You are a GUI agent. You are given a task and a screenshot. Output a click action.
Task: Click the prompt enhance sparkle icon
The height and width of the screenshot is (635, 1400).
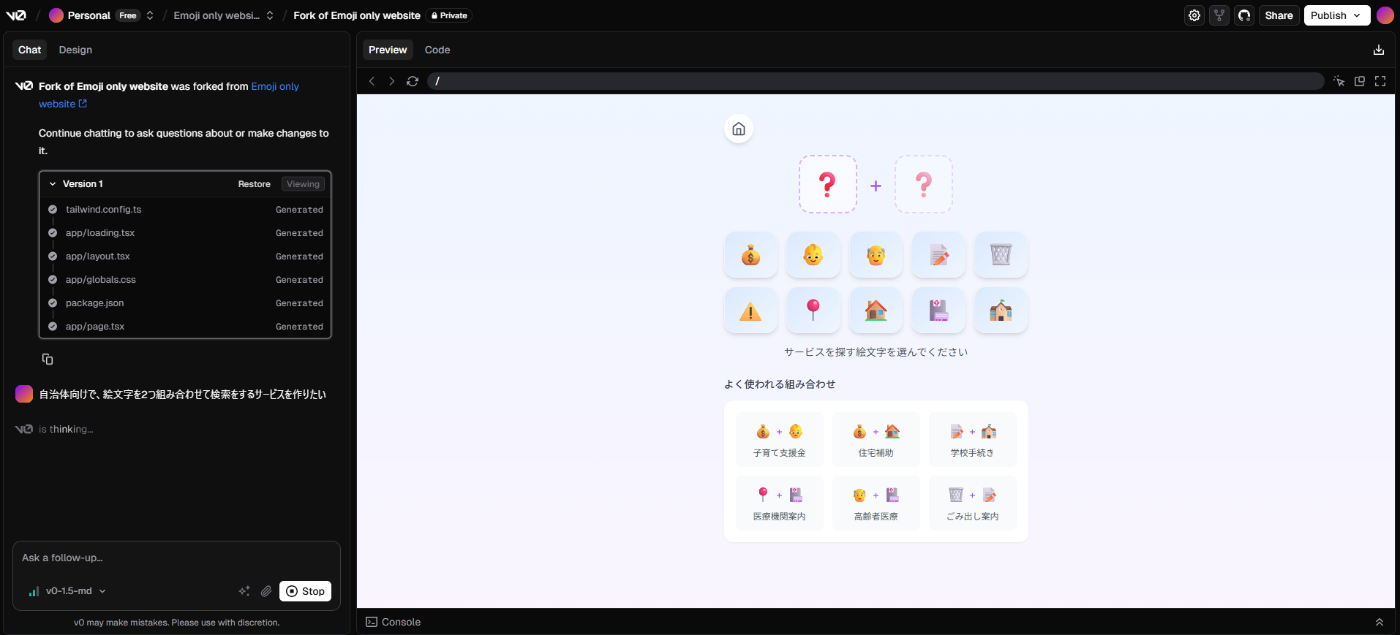click(x=244, y=591)
